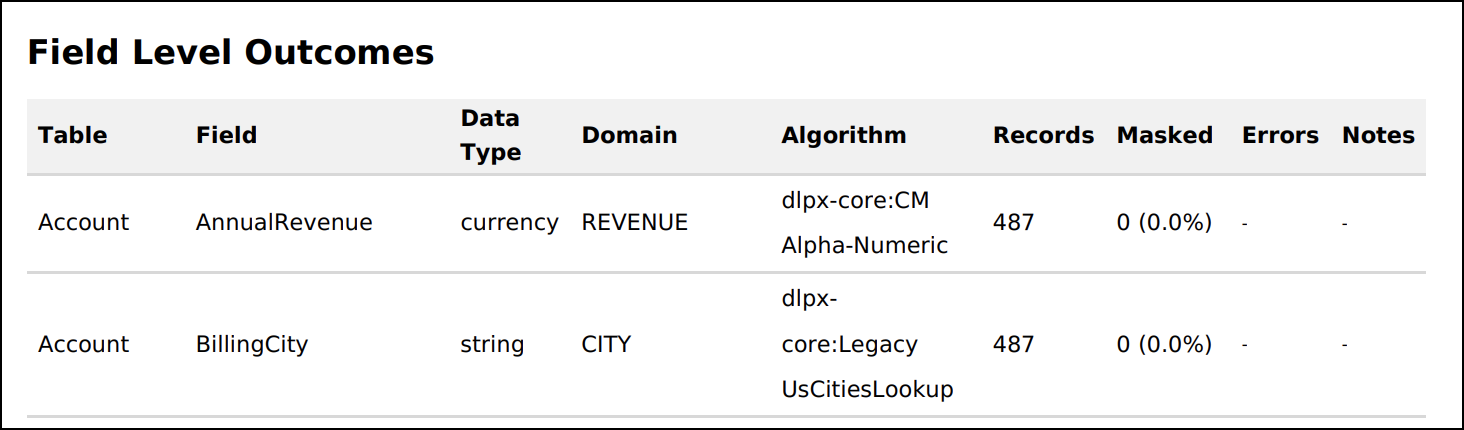Select the AnnualRevenue field cell
Image resolution: width=1464 pixels, height=430 pixels.
[284, 223]
